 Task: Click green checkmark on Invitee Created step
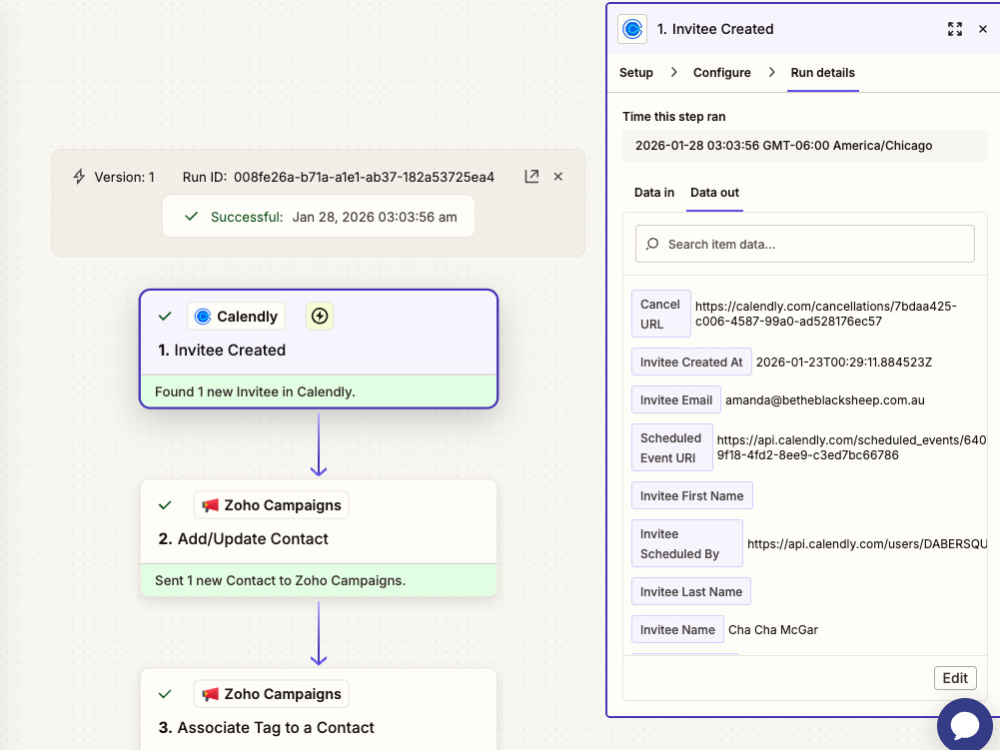165,316
